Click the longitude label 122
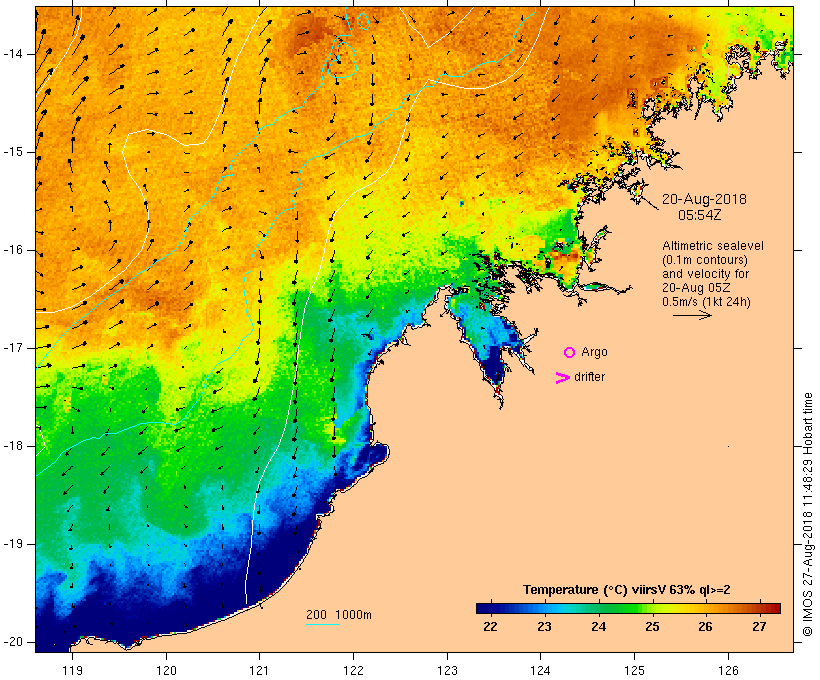 pyautogui.click(x=354, y=670)
